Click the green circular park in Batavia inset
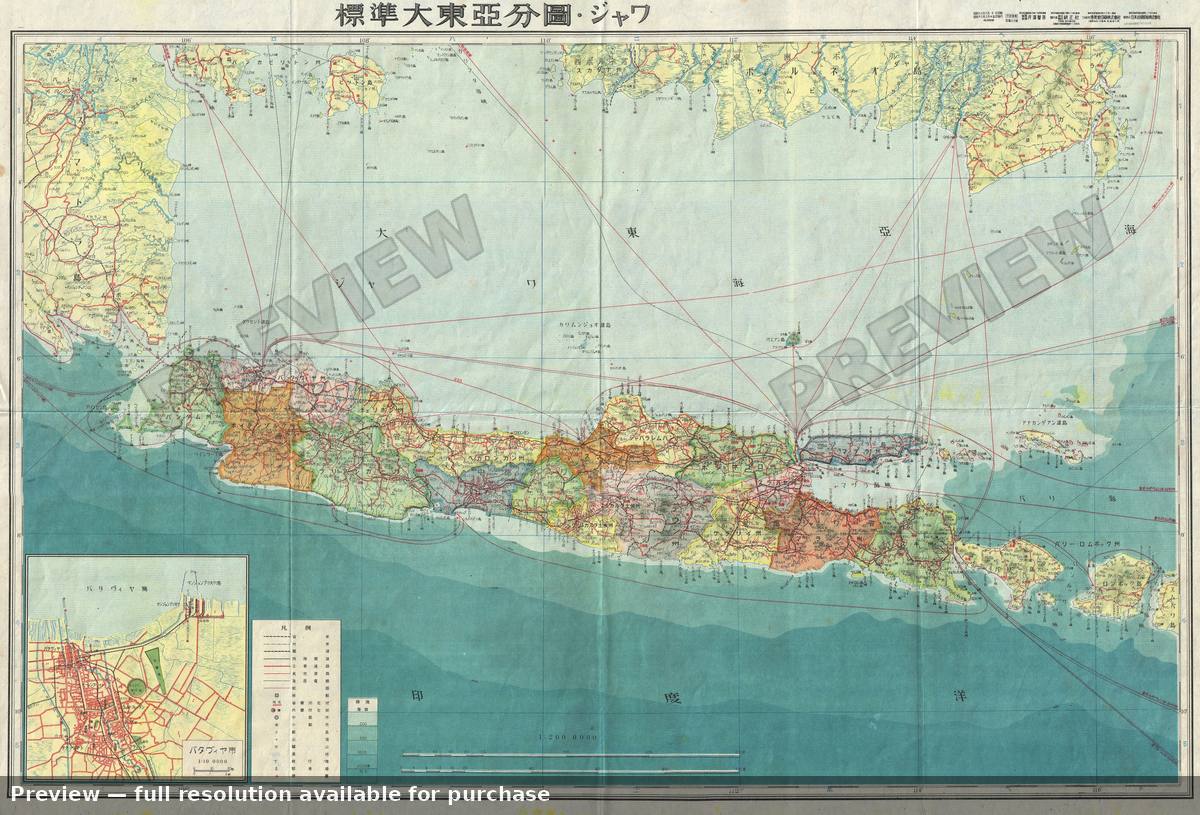The image size is (1200, 815). tap(135, 690)
